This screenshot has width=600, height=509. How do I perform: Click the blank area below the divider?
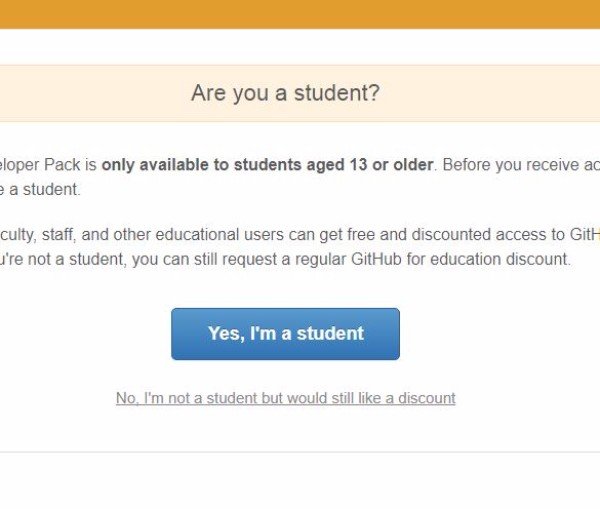coord(300,482)
